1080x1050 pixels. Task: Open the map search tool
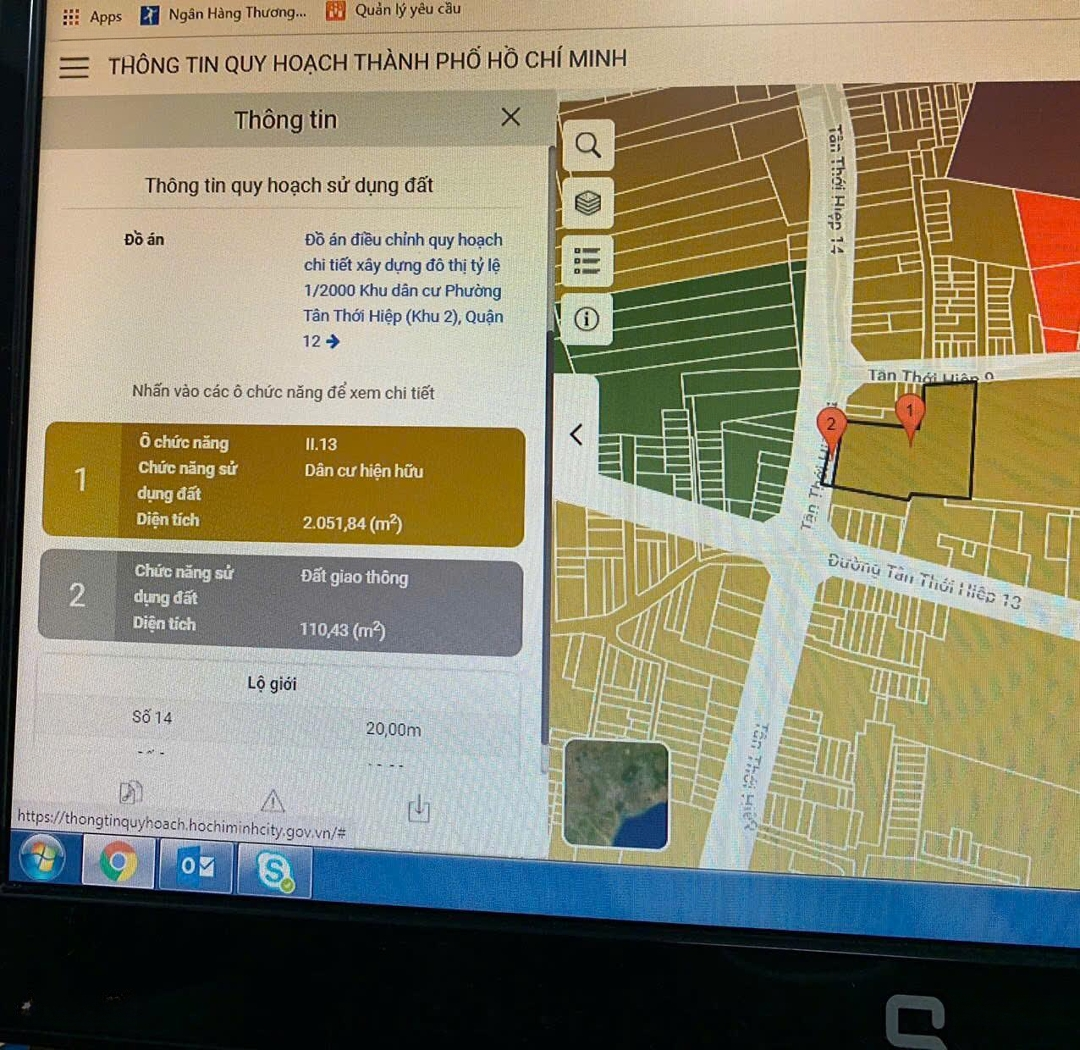[x=588, y=146]
